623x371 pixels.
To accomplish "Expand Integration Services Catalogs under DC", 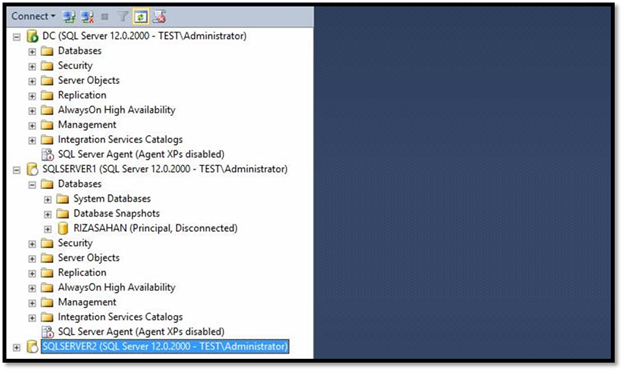I will (32, 140).
